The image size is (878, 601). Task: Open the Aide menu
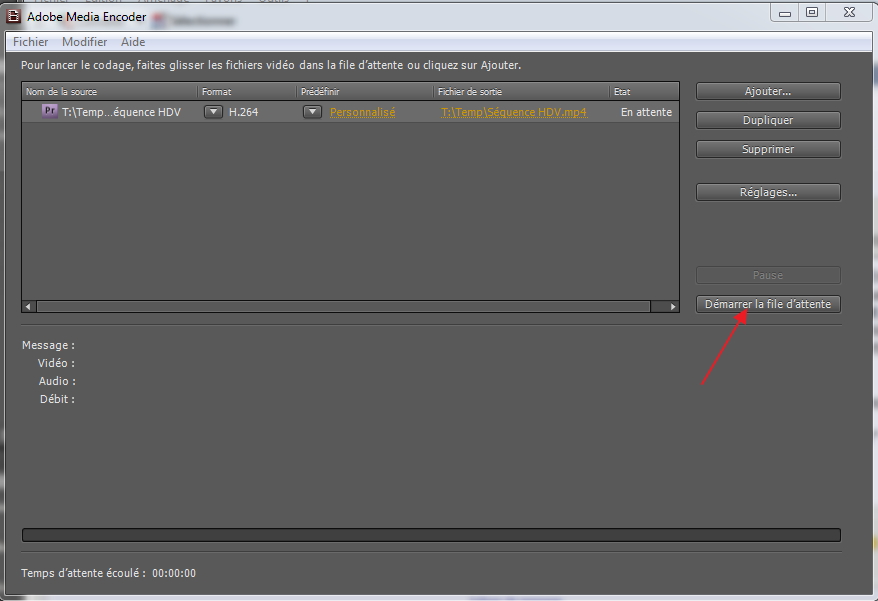pyautogui.click(x=133, y=42)
